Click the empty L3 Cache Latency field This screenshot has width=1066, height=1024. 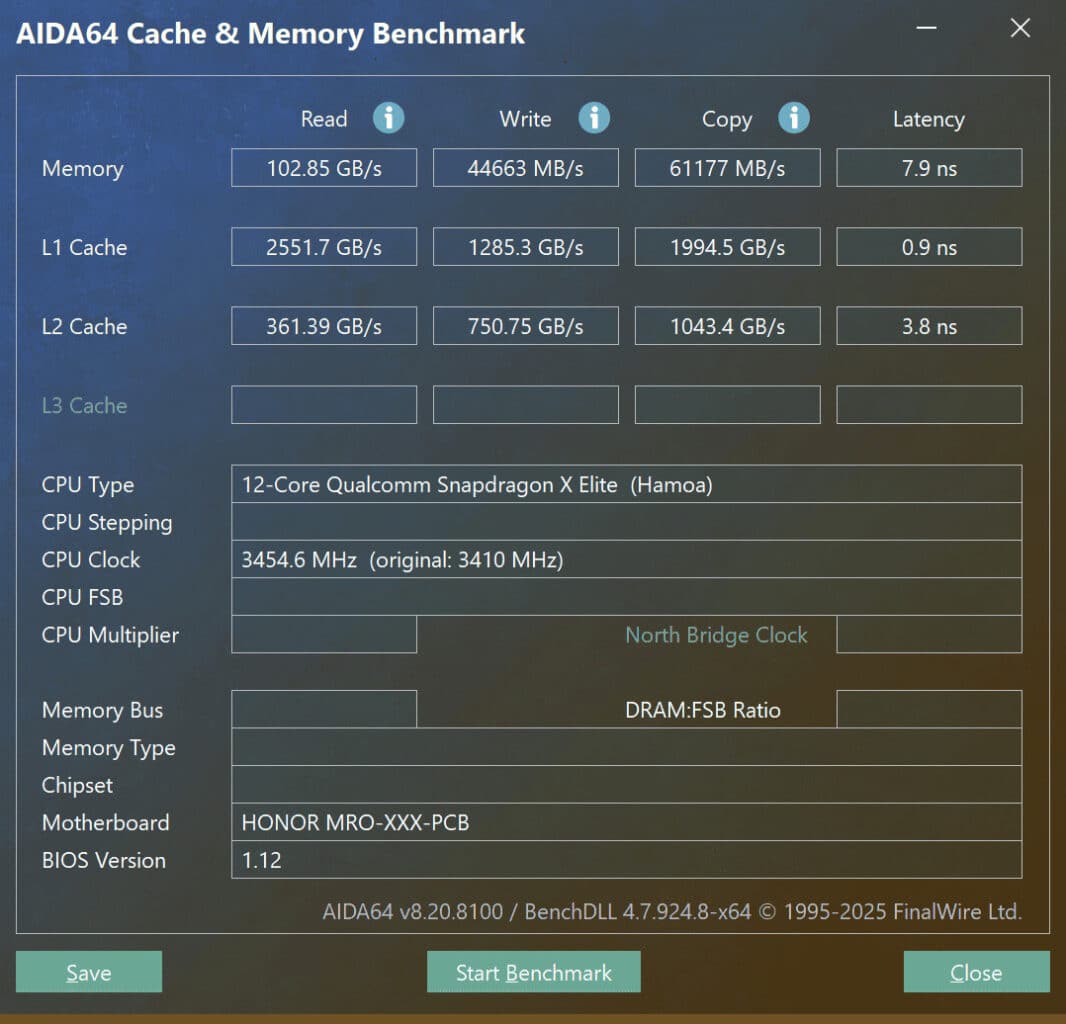point(928,404)
